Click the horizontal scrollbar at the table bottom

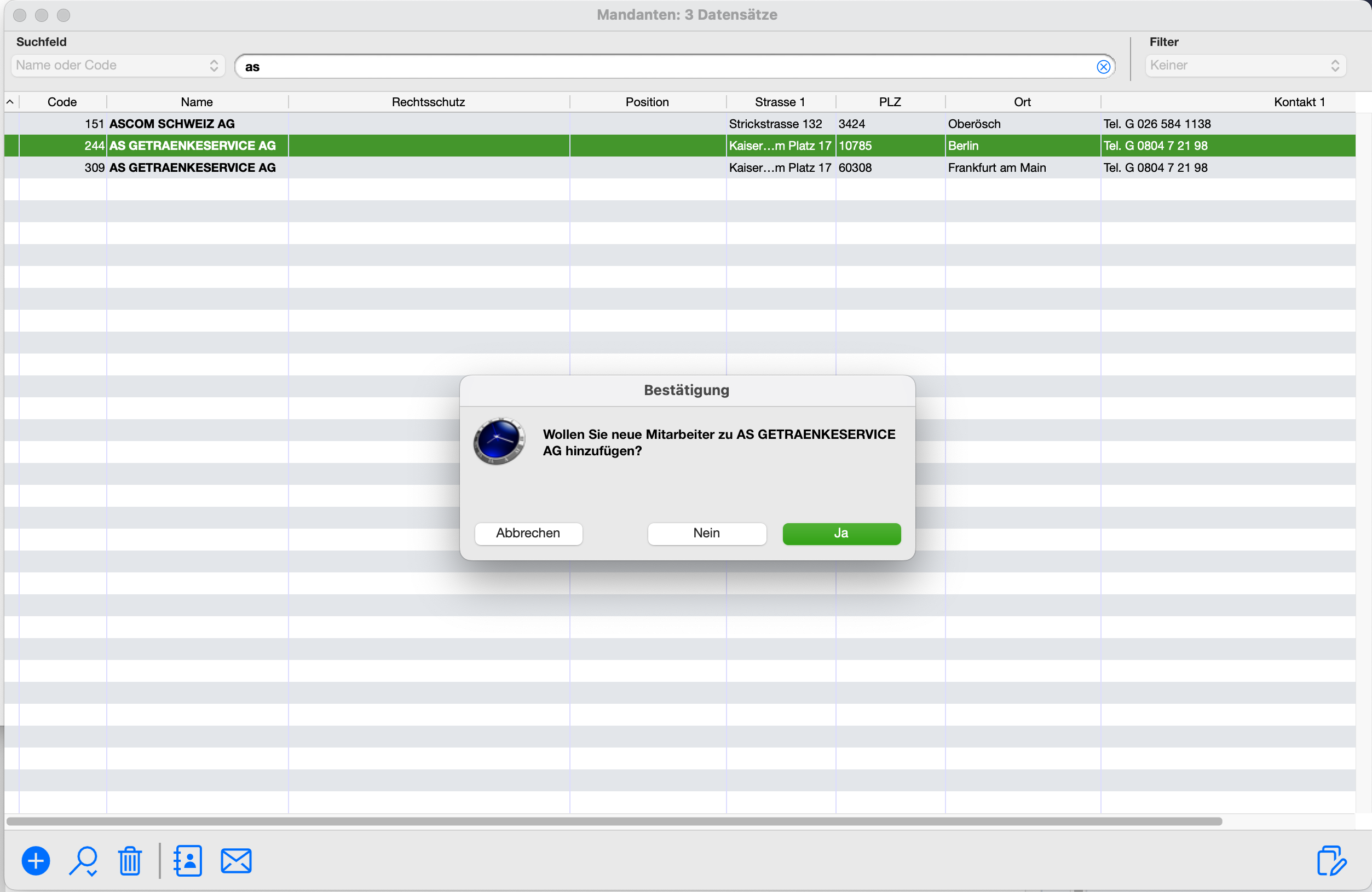click(x=614, y=821)
